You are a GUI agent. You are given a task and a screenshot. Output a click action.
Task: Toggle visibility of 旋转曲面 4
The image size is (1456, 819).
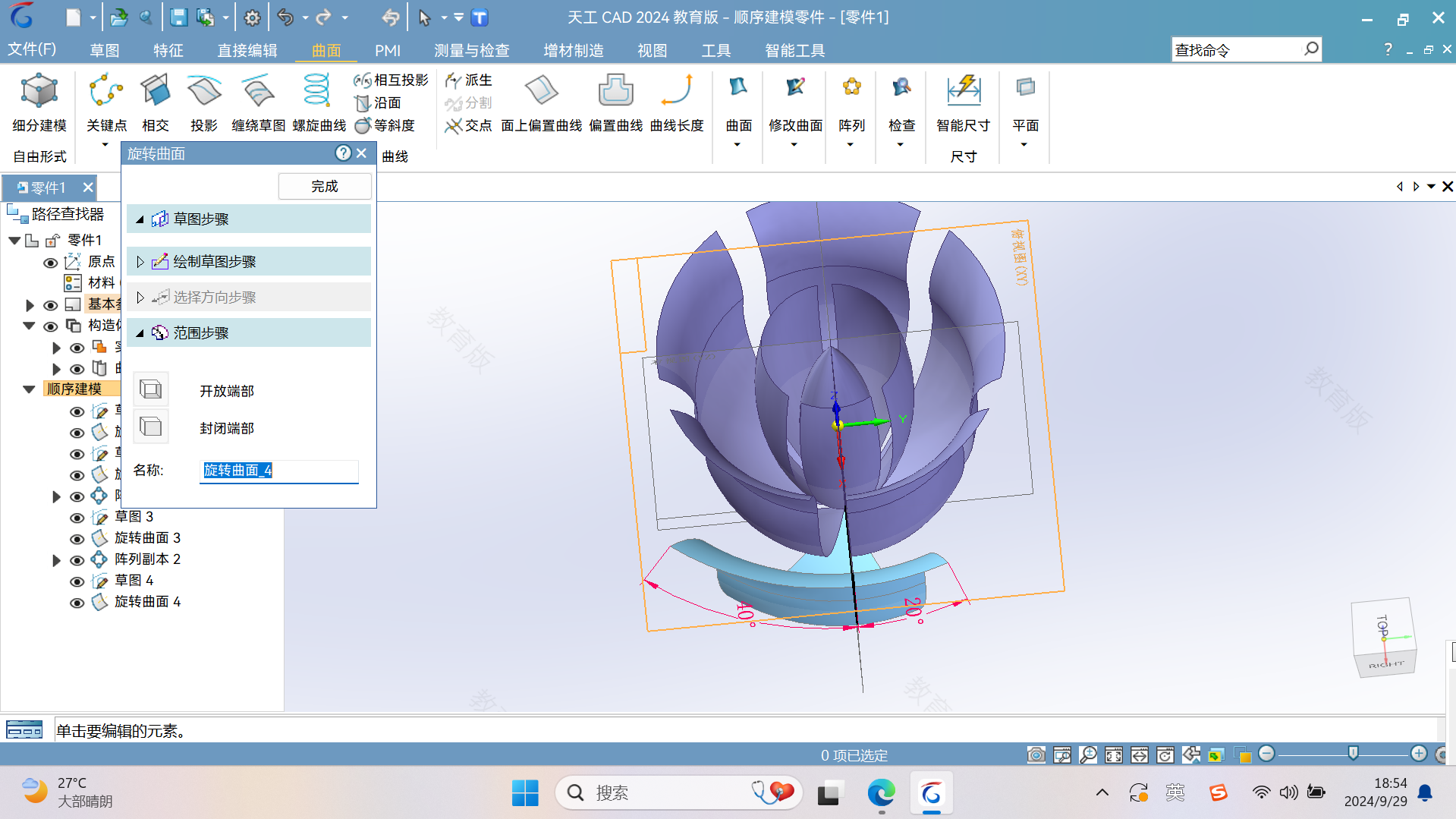(77, 603)
